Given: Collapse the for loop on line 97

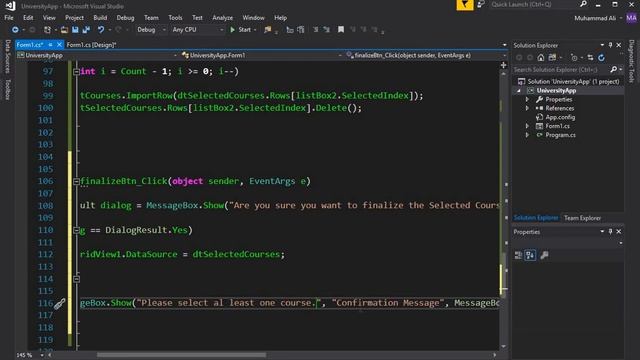Looking at the screenshot, I should click(76, 71).
